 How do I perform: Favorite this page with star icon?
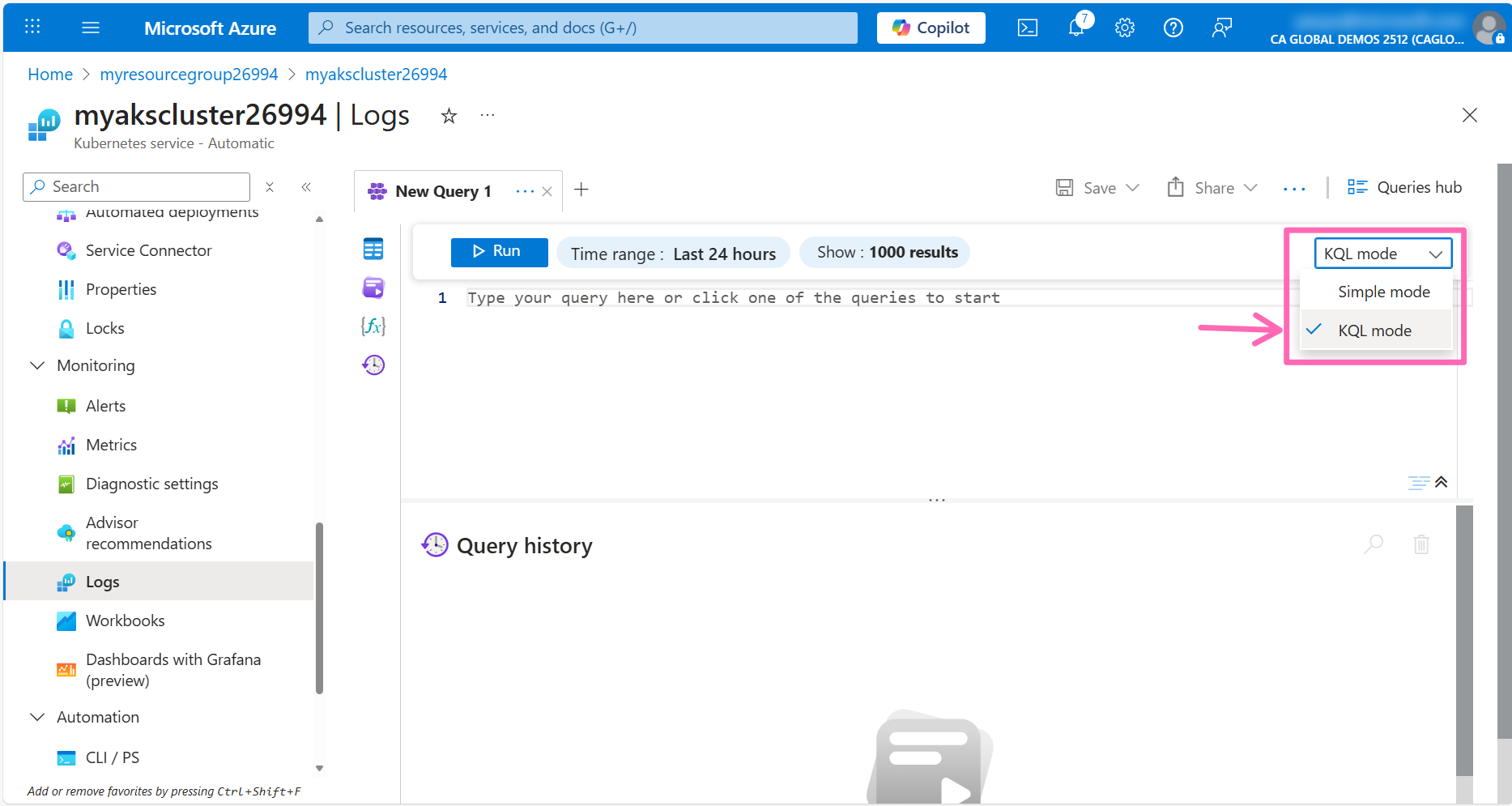[x=449, y=117]
